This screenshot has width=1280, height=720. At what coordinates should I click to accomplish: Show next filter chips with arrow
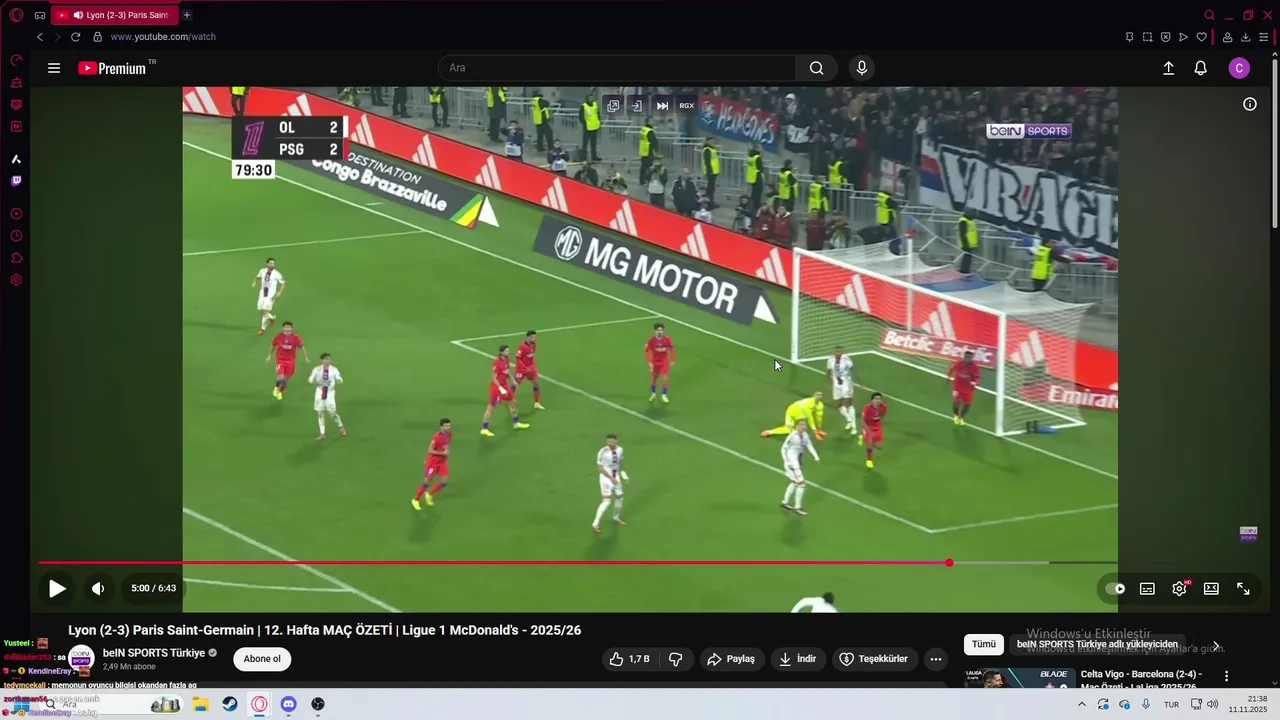click(x=1216, y=646)
